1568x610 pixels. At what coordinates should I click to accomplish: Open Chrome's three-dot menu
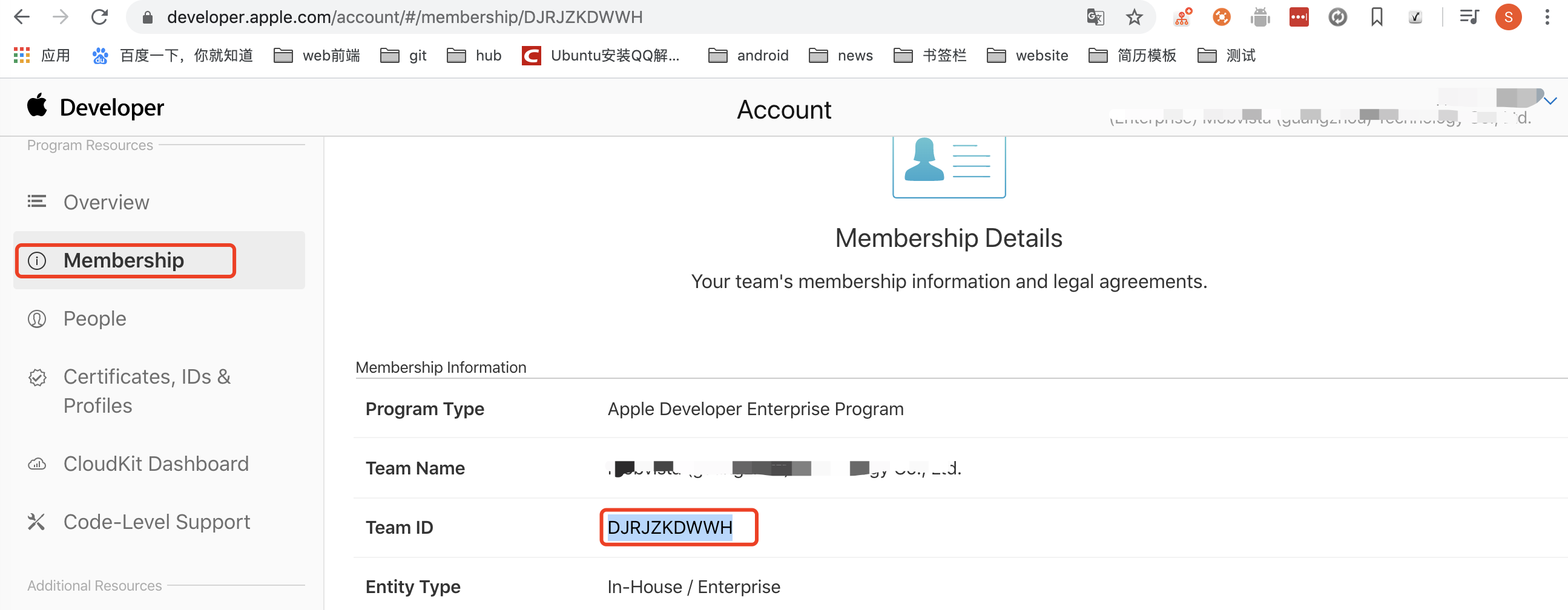tap(1548, 16)
